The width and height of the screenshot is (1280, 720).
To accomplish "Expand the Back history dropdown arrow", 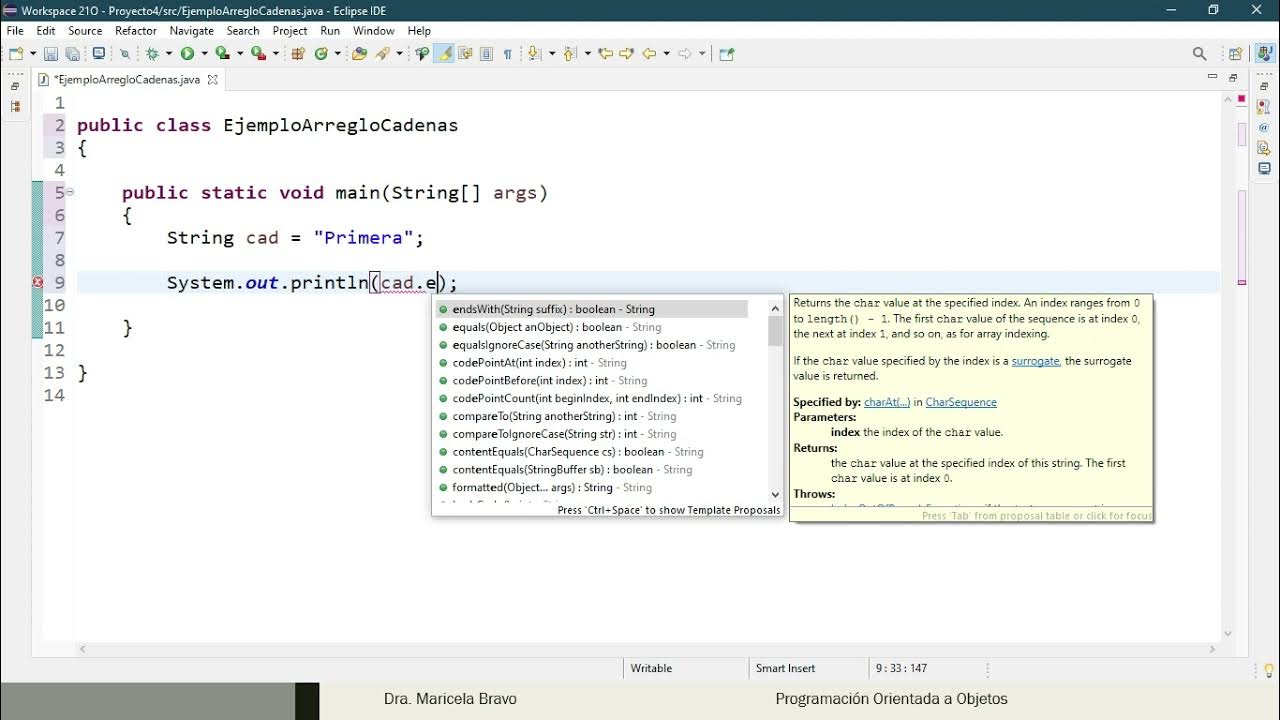I will (666, 54).
